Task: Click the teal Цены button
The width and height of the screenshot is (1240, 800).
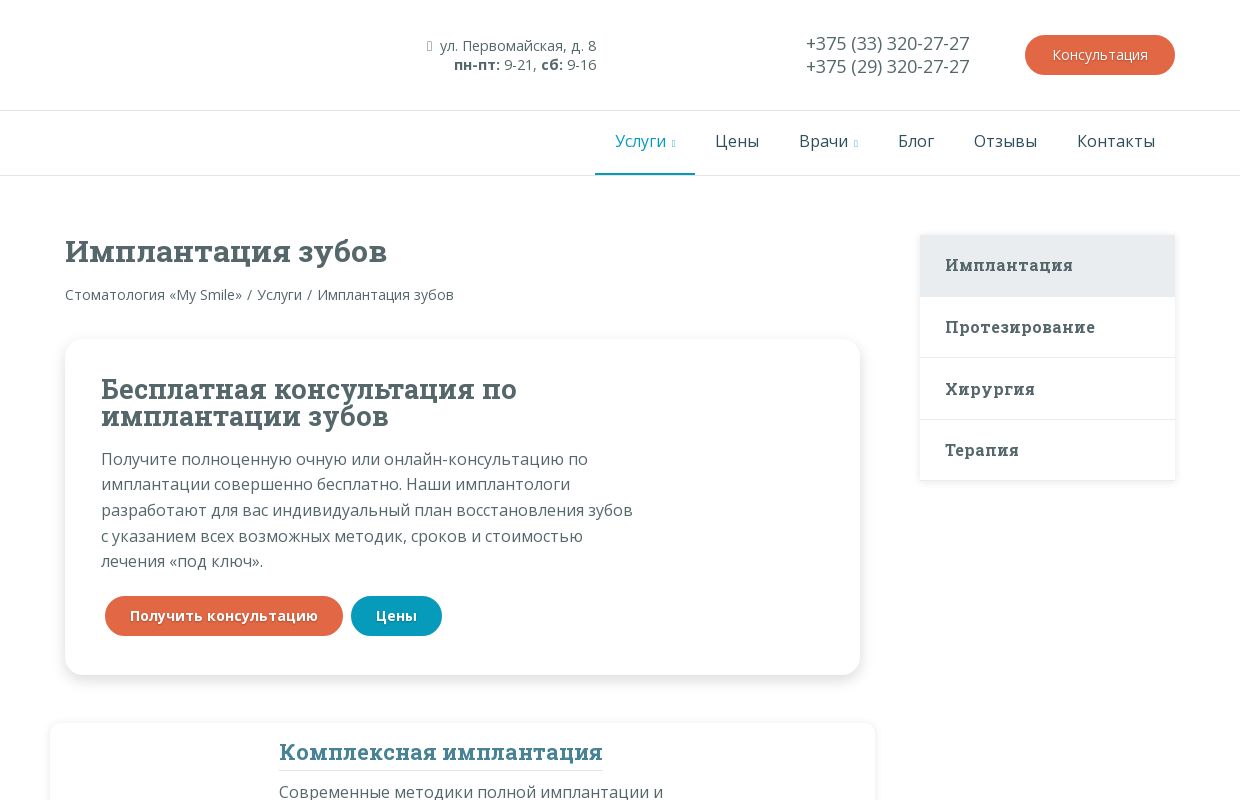Action: 396,616
